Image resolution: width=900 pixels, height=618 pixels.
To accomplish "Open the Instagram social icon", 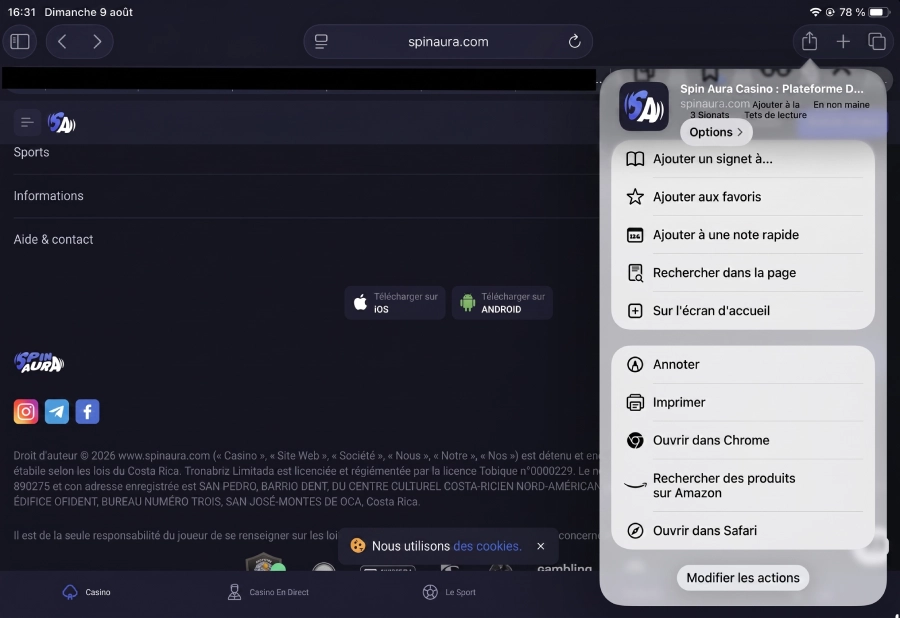I will click(26, 411).
